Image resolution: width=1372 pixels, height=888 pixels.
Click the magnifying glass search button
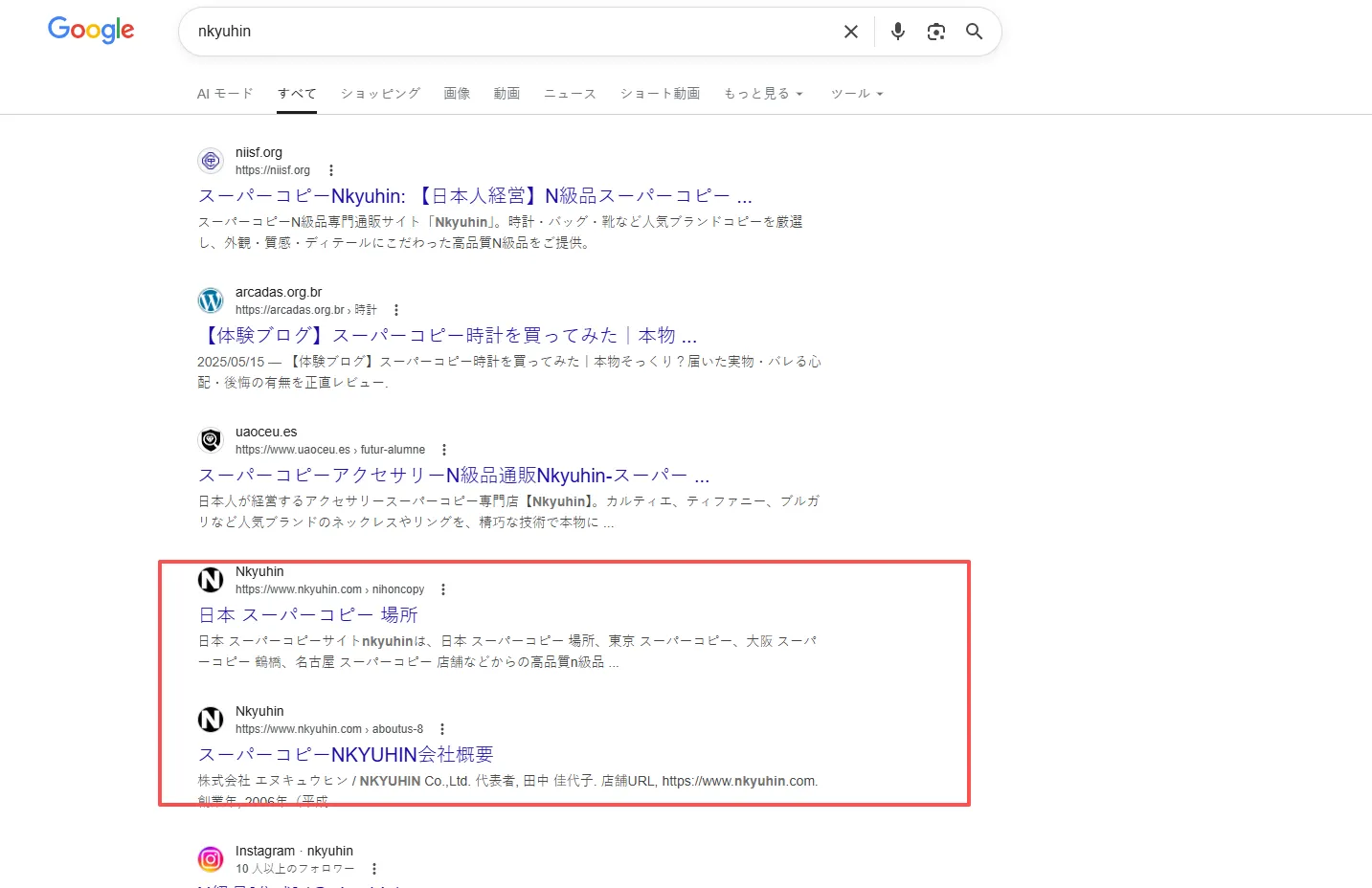pyautogui.click(x=974, y=32)
